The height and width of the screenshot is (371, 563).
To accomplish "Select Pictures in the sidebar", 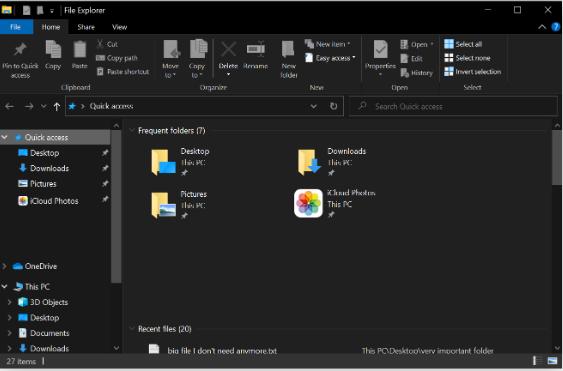I will click(x=43, y=184).
